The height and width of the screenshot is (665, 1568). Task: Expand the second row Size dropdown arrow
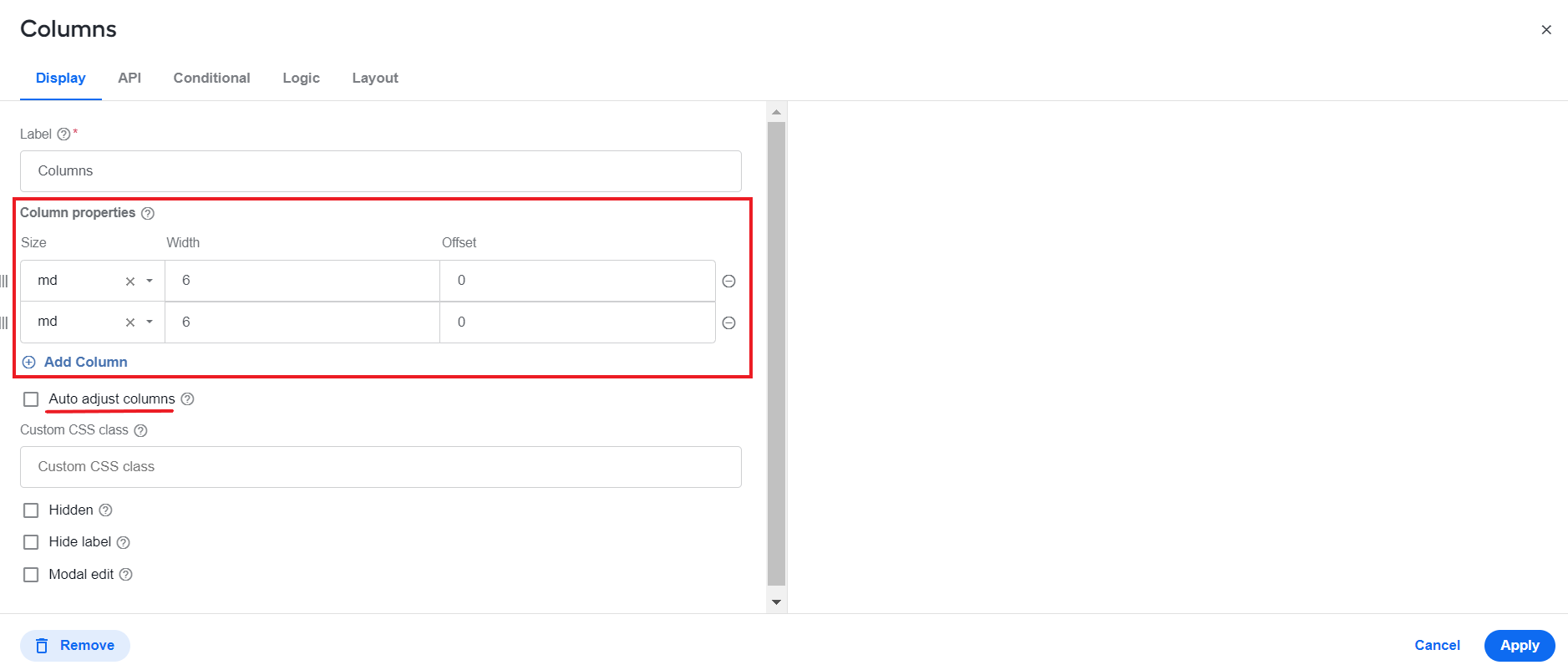click(x=150, y=322)
